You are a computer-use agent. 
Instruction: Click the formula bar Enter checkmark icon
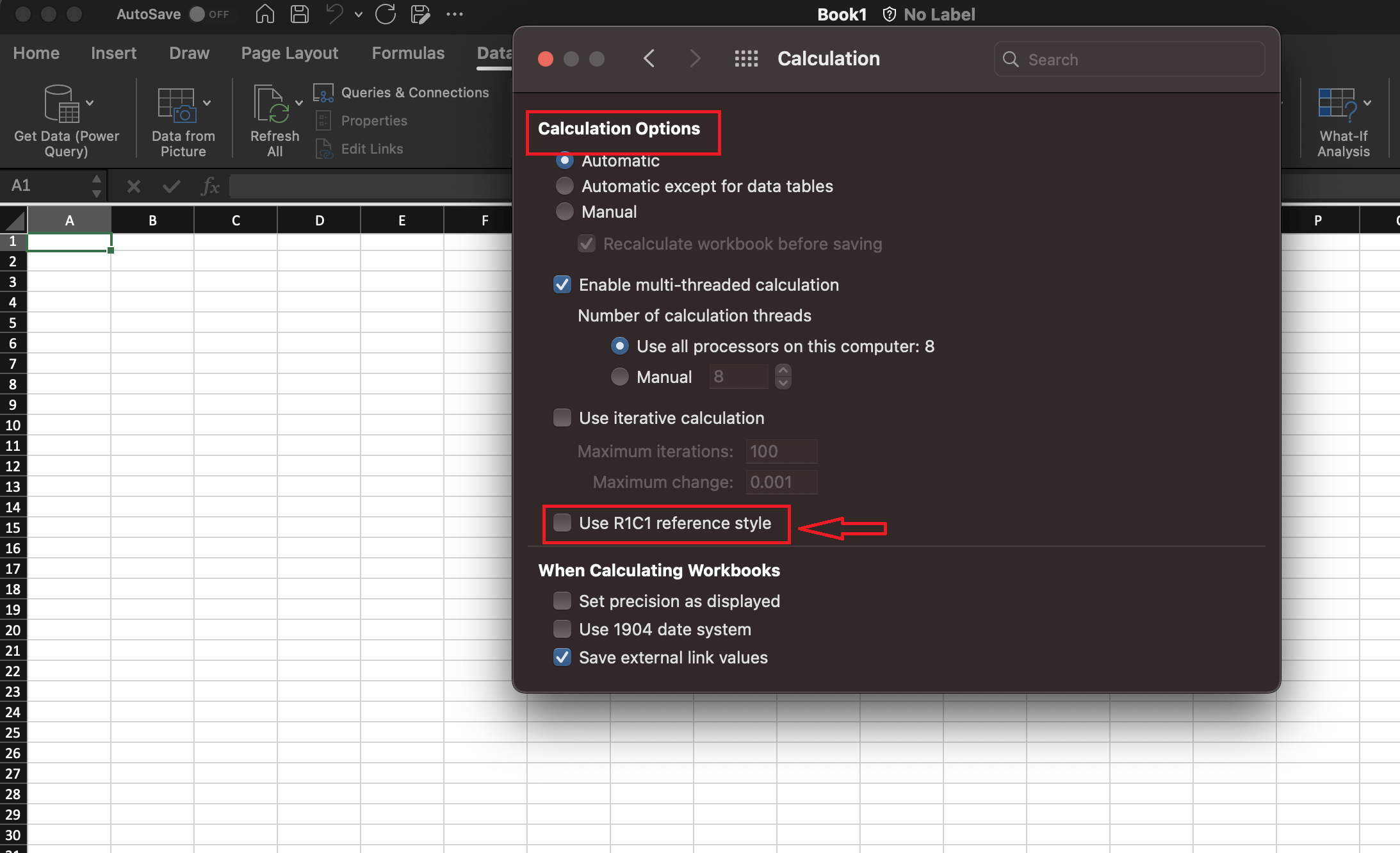point(171,186)
